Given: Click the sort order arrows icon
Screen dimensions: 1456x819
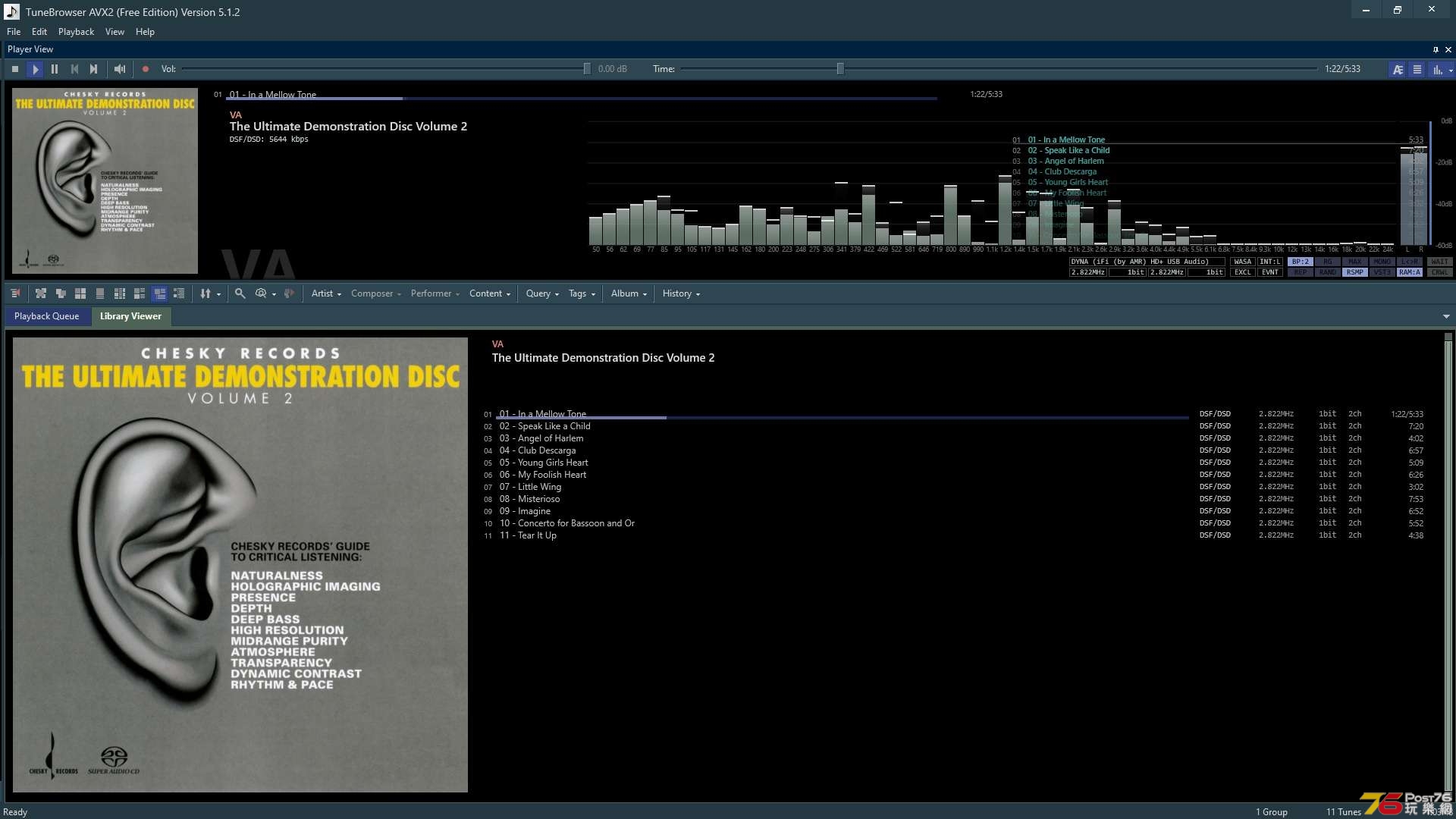Looking at the screenshot, I should (206, 293).
